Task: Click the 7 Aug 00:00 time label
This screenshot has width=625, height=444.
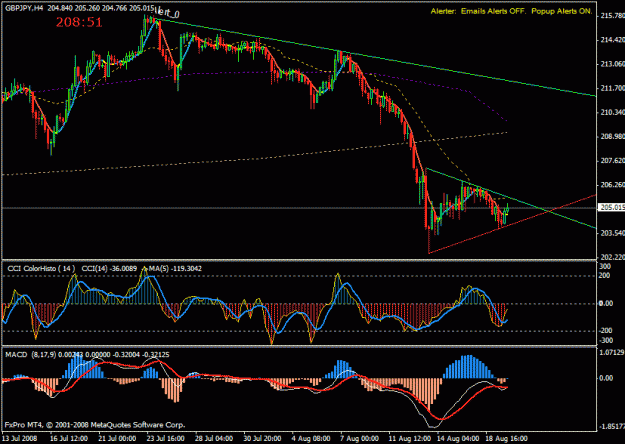Action: pyautogui.click(x=359, y=438)
